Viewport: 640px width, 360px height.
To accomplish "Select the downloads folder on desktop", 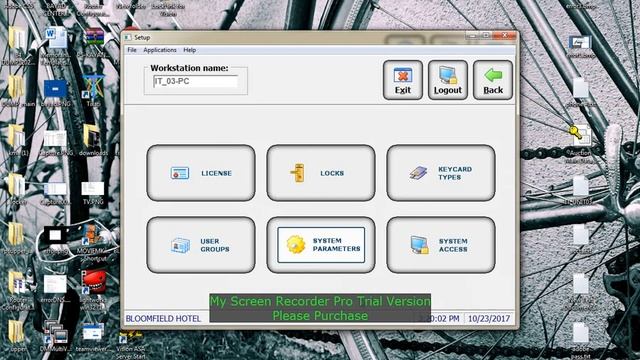I will pos(93,140).
